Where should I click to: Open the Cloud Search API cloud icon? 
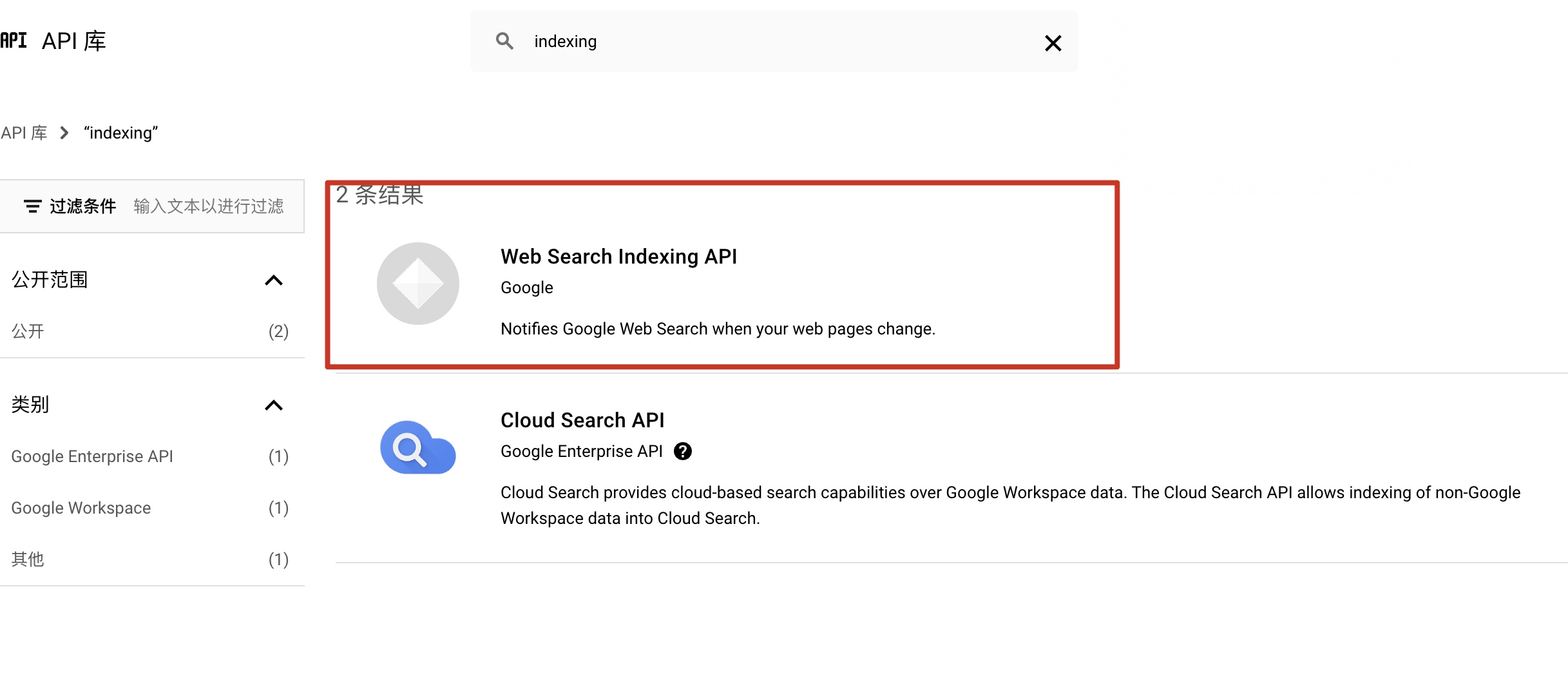[418, 447]
